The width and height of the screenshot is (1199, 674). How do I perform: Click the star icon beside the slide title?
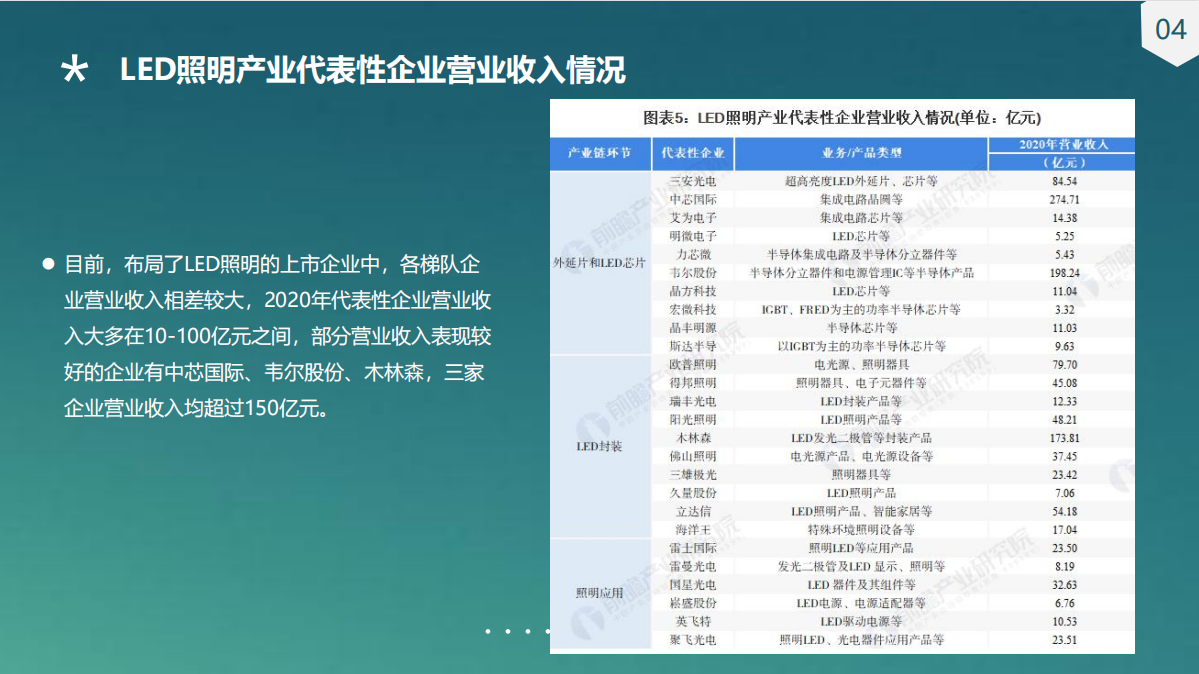pos(74,70)
